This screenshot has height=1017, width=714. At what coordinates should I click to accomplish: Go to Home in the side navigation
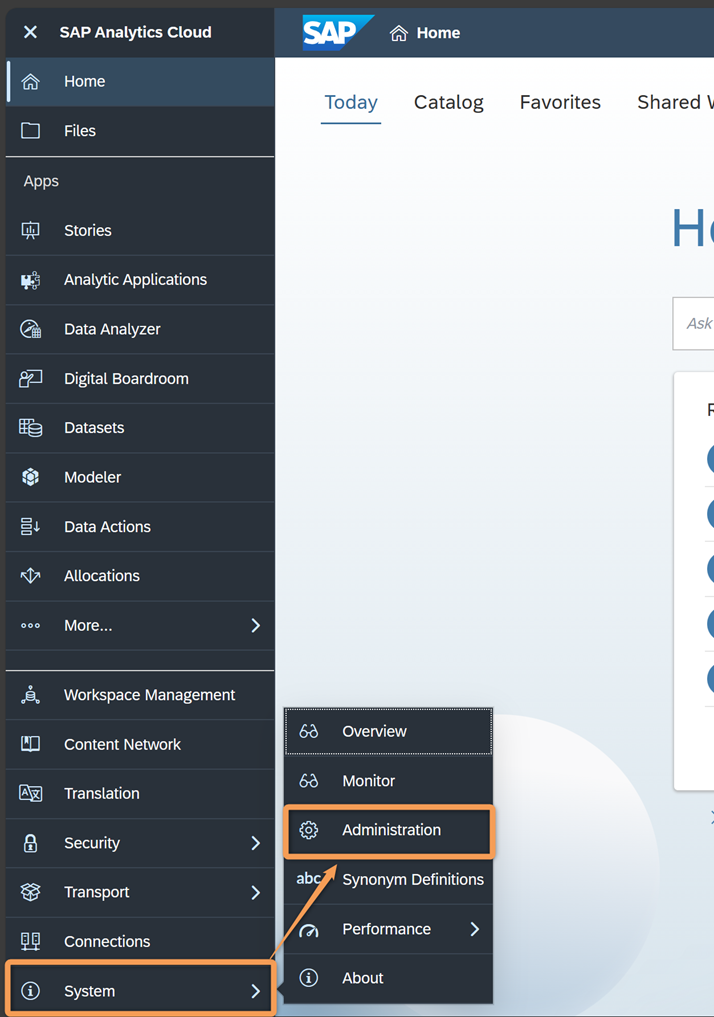pos(140,81)
